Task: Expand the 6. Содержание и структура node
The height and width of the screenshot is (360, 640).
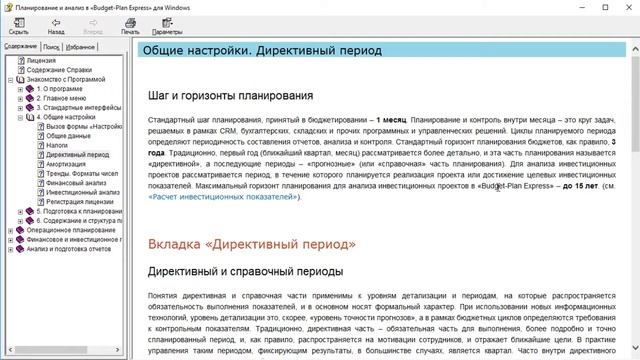Action: [20, 221]
